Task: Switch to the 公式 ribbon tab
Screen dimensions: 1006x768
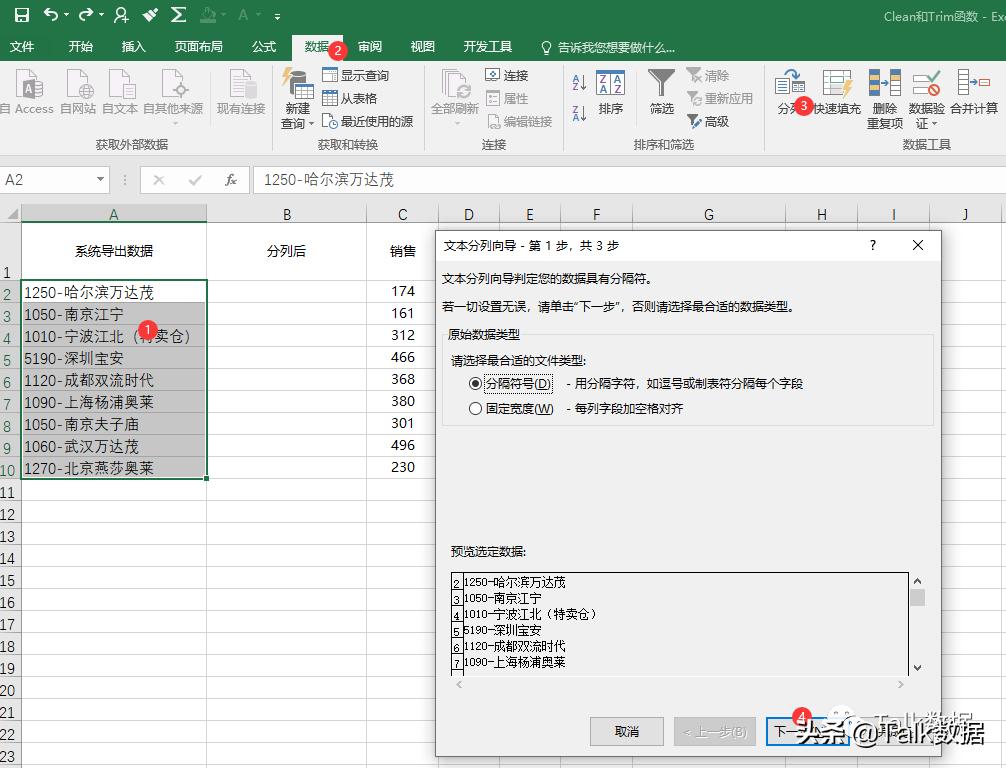Action: [x=264, y=46]
